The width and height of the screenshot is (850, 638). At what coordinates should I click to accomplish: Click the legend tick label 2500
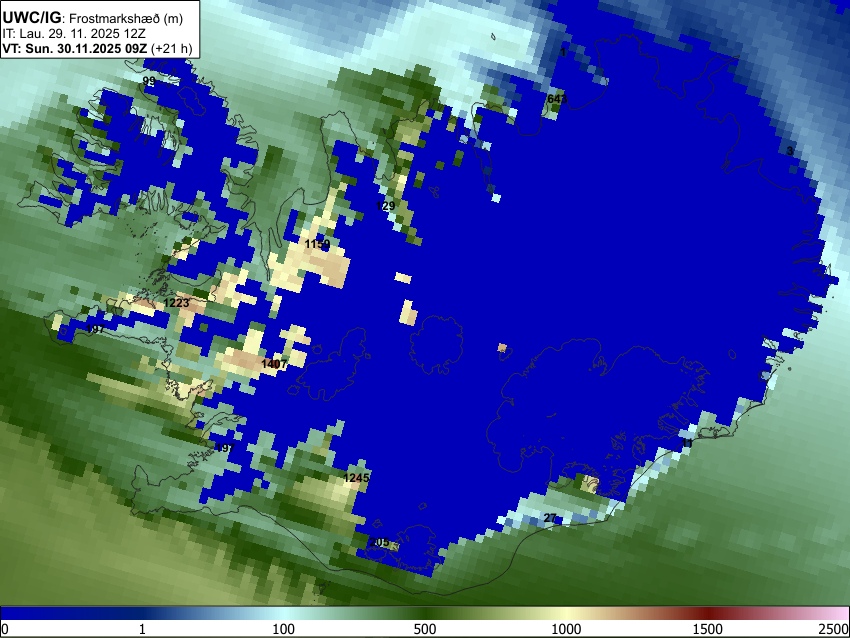point(834,629)
